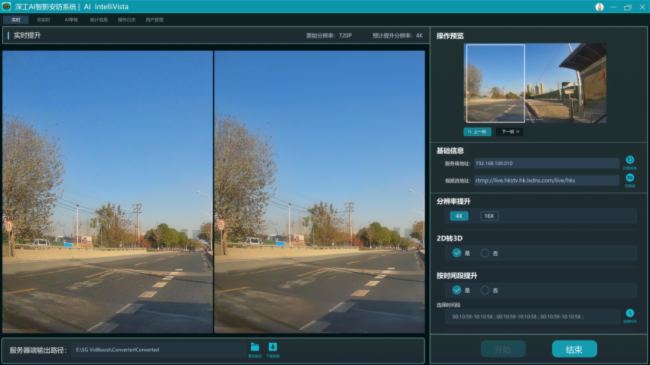The height and width of the screenshot is (365, 650).
Task: Choose the 16K resolution option
Action: (x=489, y=216)
